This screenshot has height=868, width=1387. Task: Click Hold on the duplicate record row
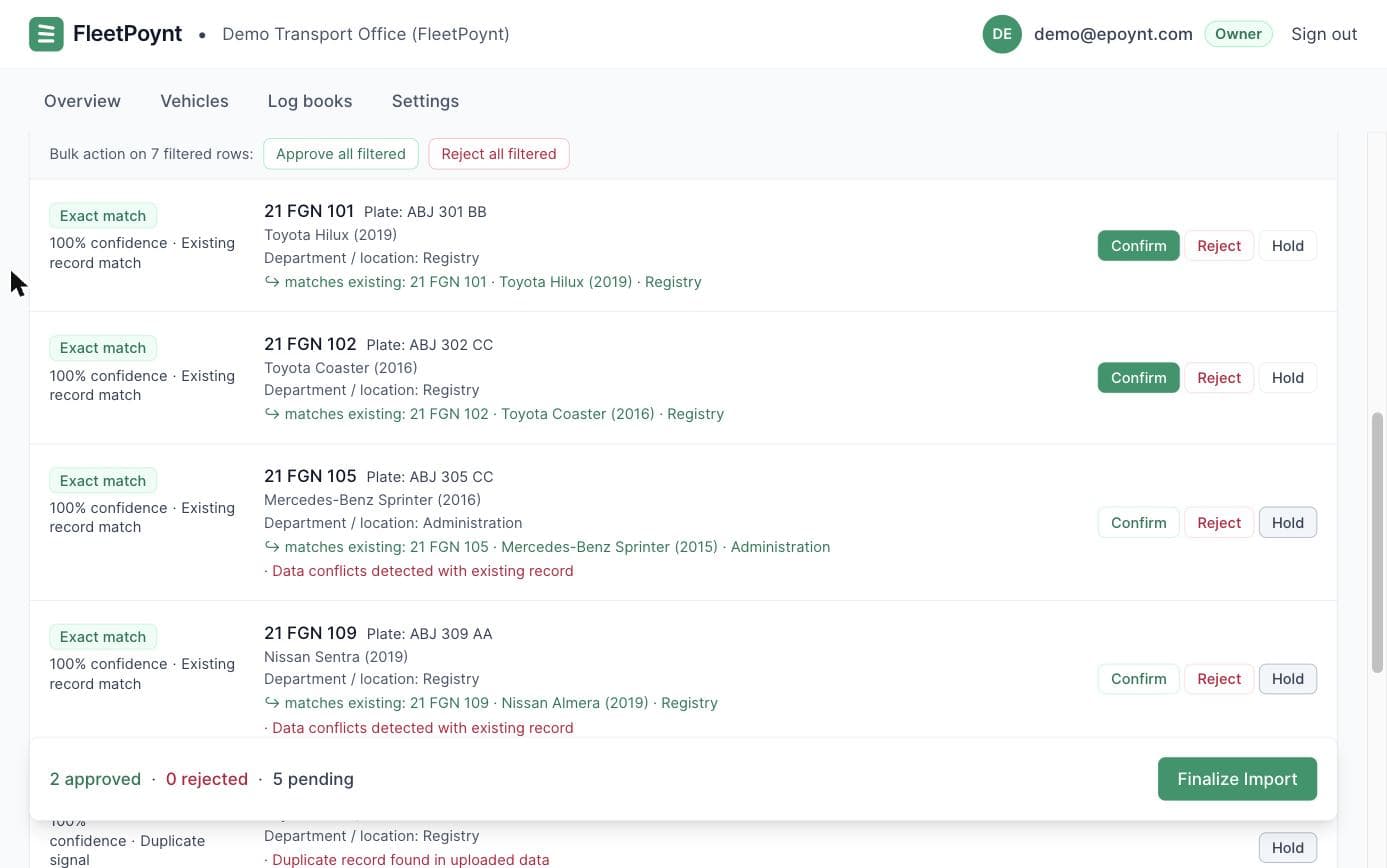point(1287,848)
